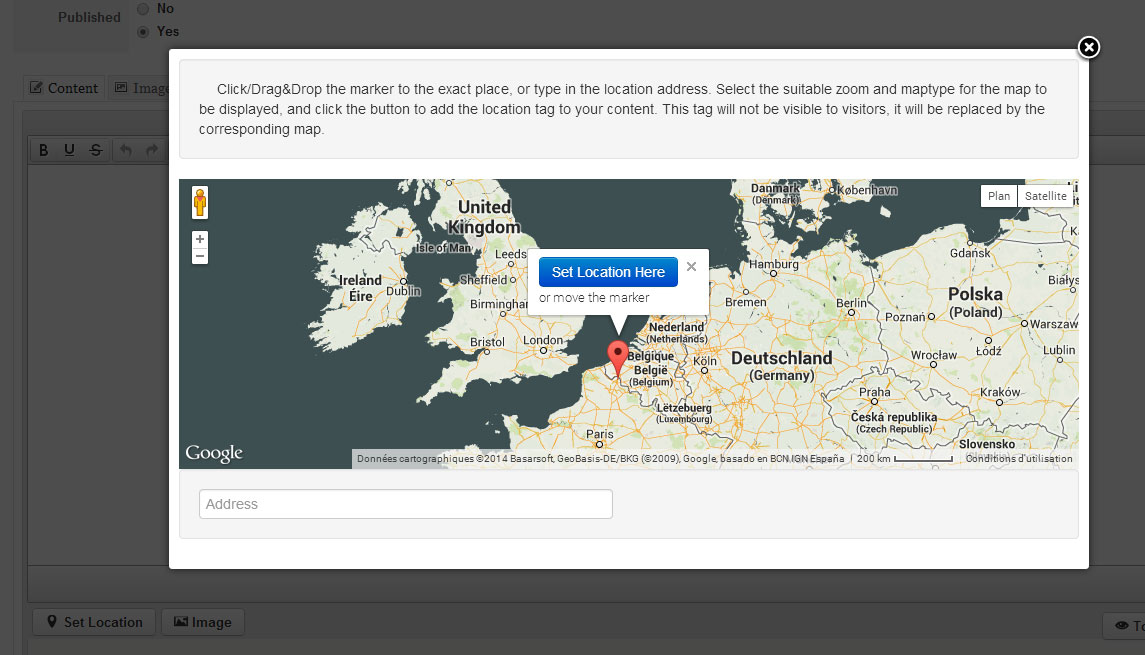
Task: Click Undo arrow in the editor toolbar
Action: tap(126, 150)
